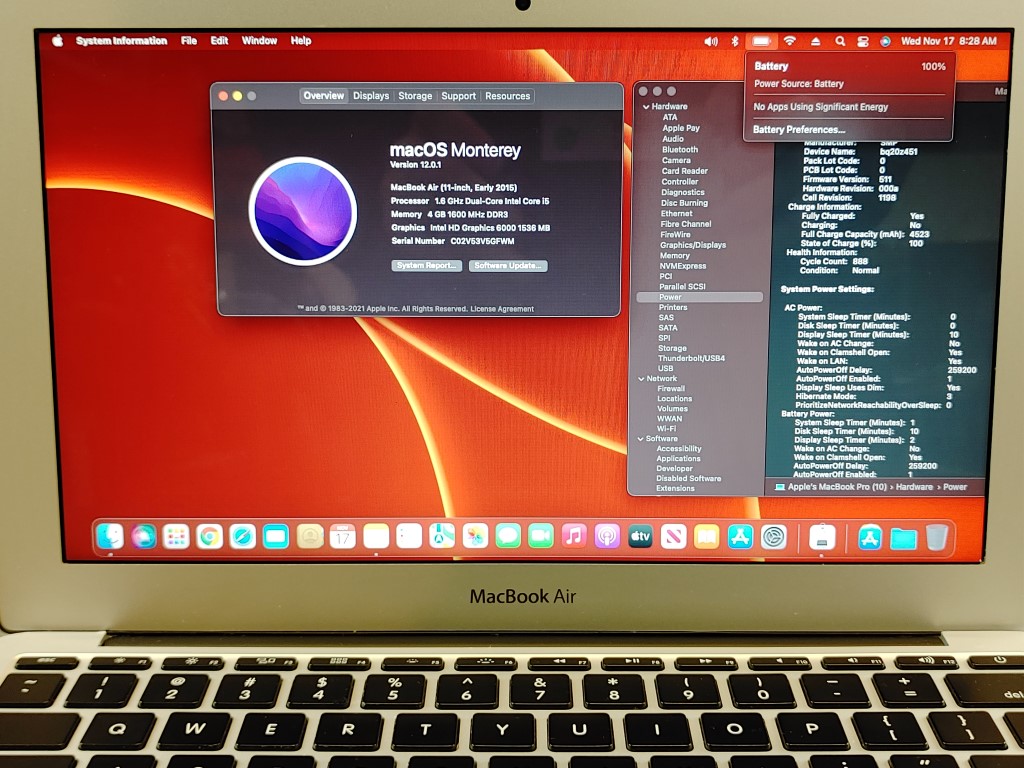The image size is (1024, 768).
Task: Open the Calendar app in the Dock
Action: [x=342, y=537]
